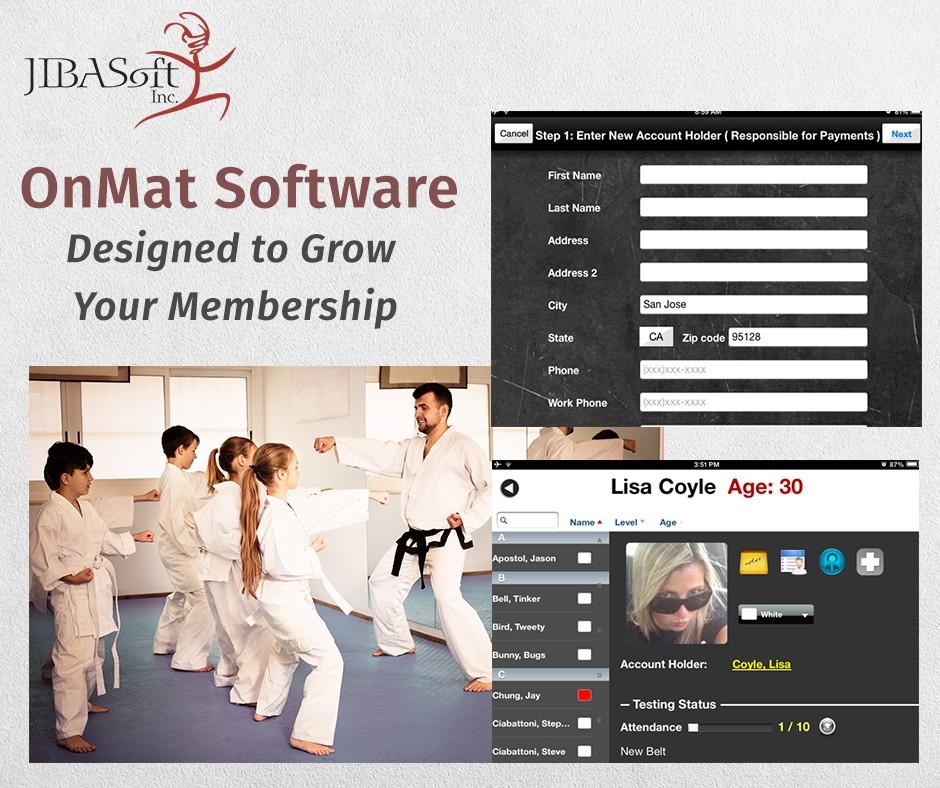Image resolution: width=940 pixels, height=788 pixels.
Task: Tap the JIBASoft Inc. logo
Action: (x=129, y=70)
